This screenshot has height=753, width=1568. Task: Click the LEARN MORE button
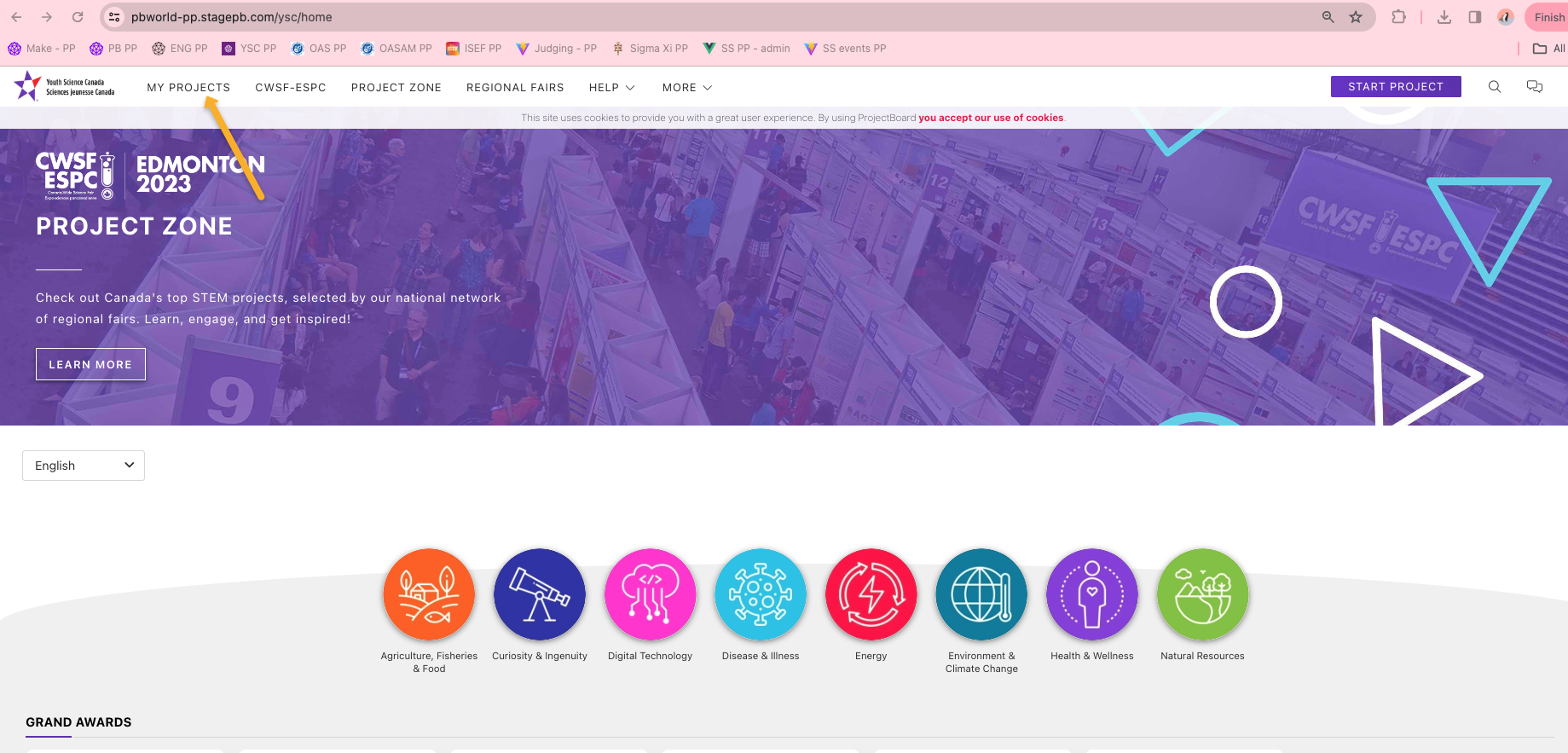coord(90,364)
